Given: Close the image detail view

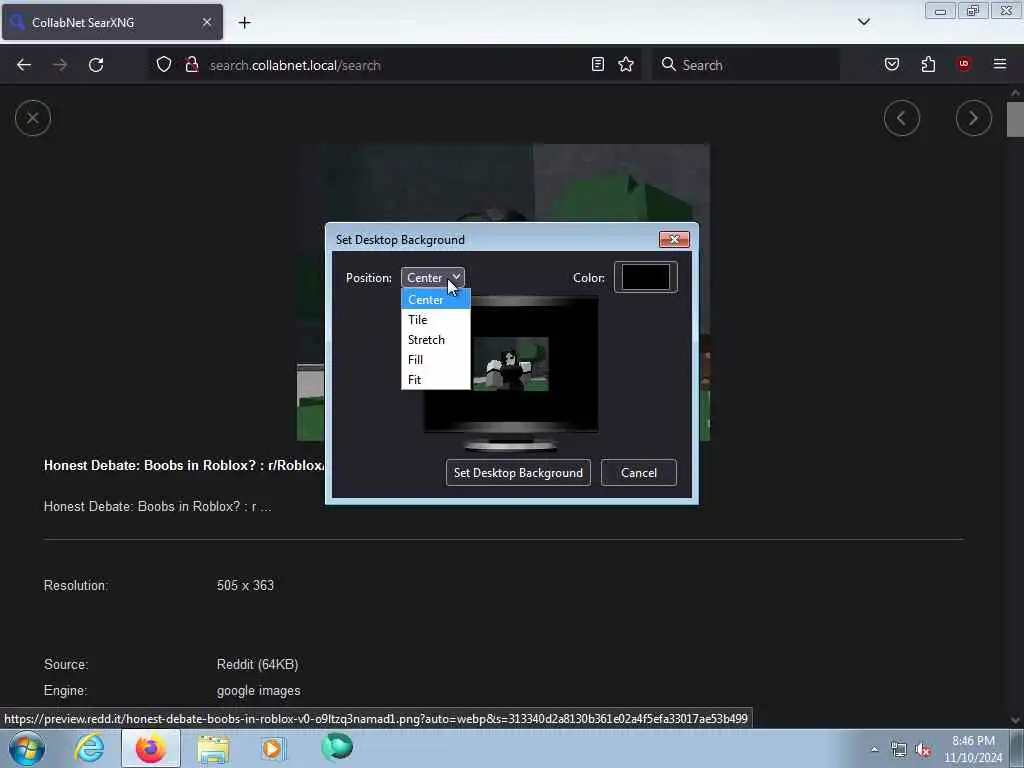Looking at the screenshot, I should click(x=33, y=118).
